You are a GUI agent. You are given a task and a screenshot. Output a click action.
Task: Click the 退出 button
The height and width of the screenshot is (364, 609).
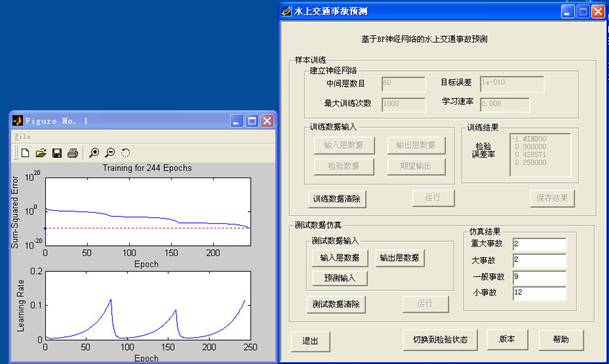tap(310, 341)
